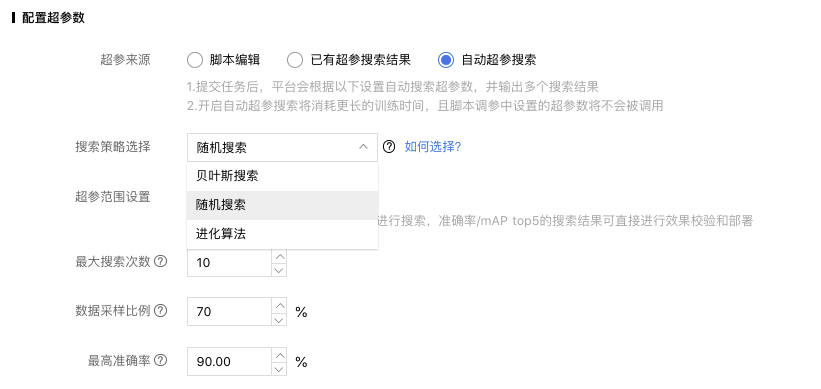Select the 已有超参搜索结果 radio option

295,60
